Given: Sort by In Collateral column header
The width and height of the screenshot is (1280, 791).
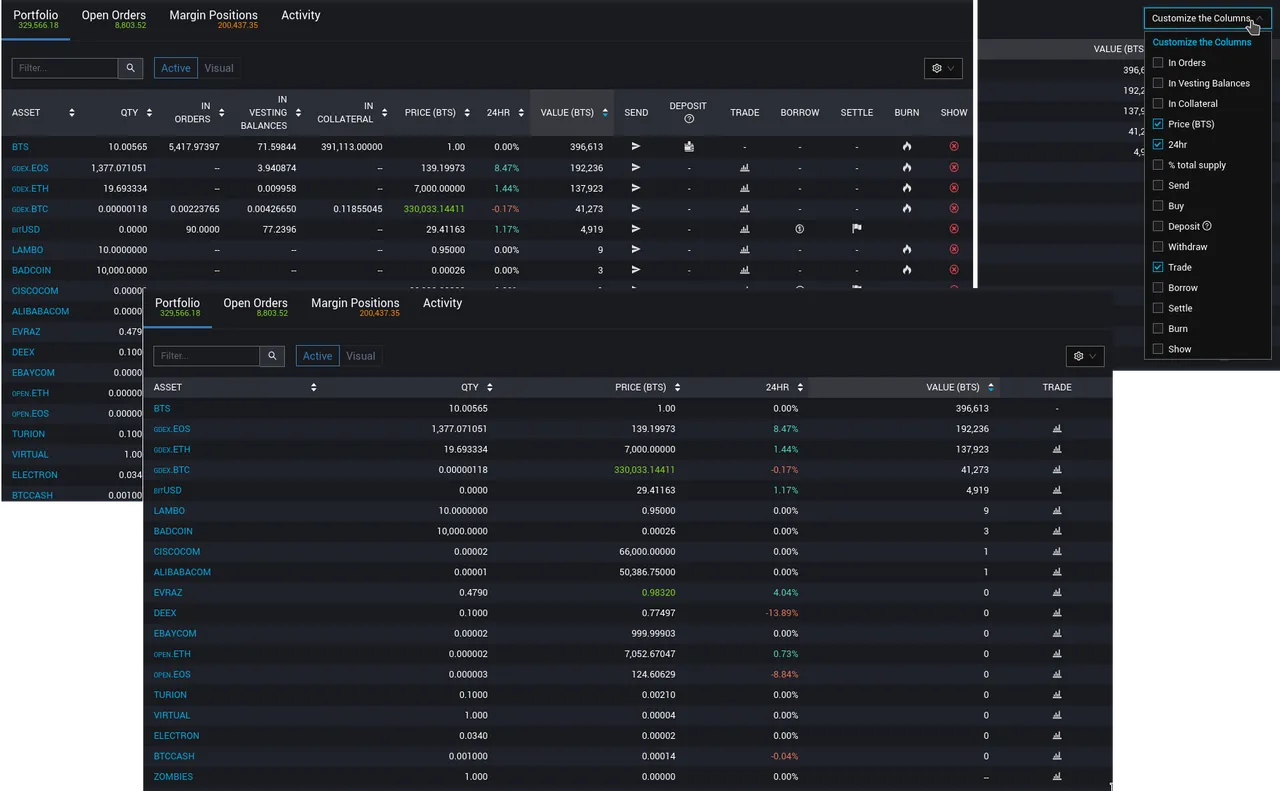Looking at the screenshot, I should (352, 113).
